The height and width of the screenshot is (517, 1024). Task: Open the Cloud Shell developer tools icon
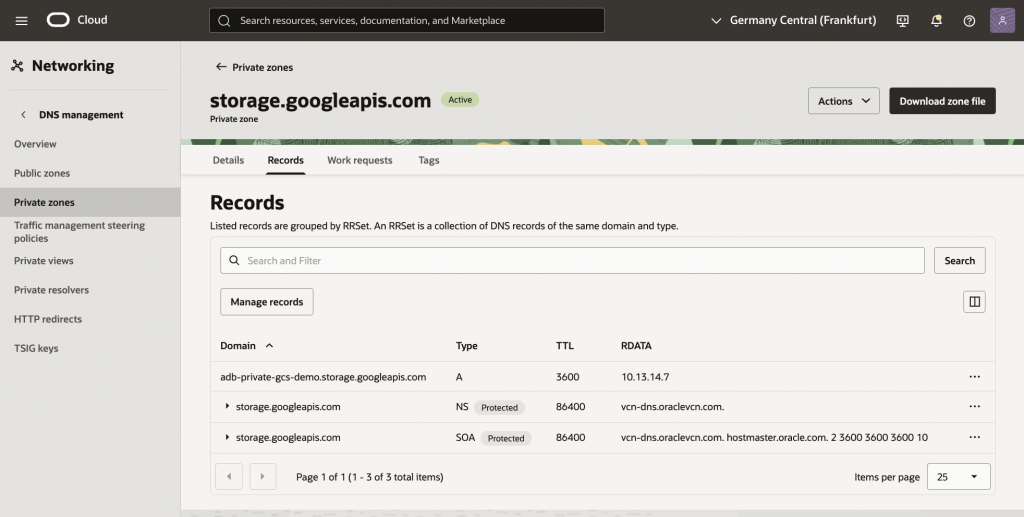(903, 20)
